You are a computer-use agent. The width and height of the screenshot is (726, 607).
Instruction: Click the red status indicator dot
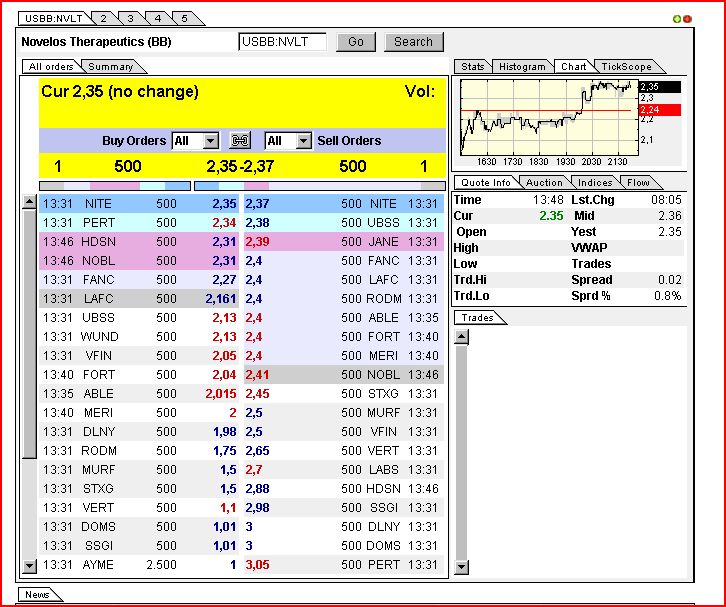pos(687,18)
